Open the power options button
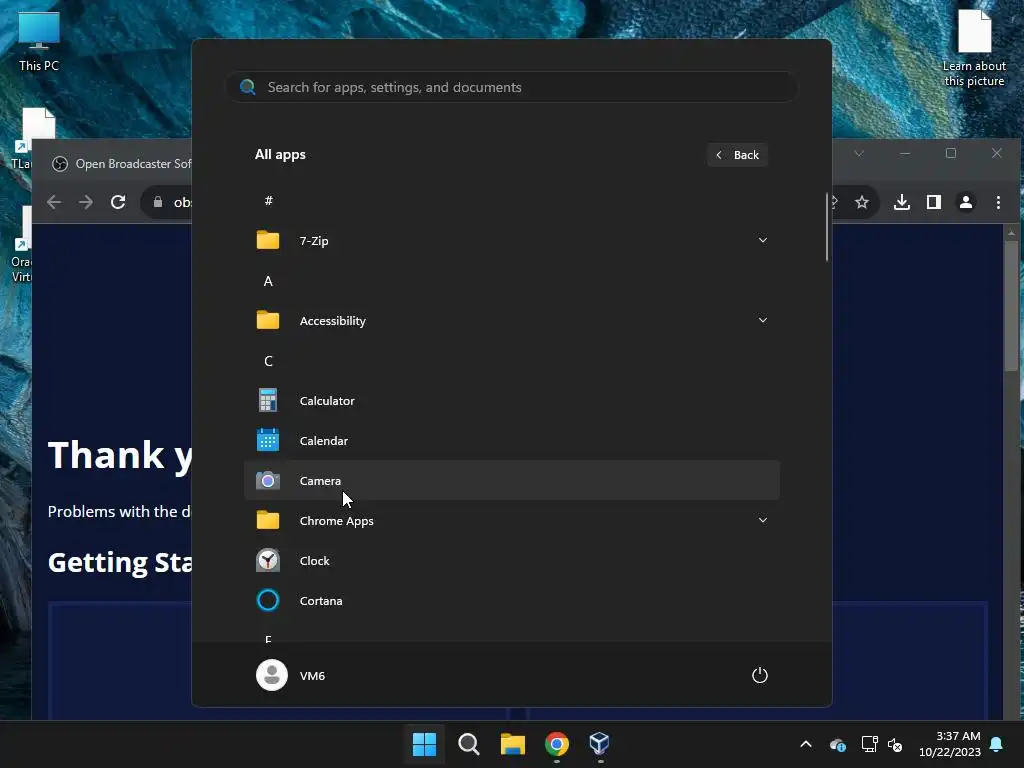 click(760, 675)
